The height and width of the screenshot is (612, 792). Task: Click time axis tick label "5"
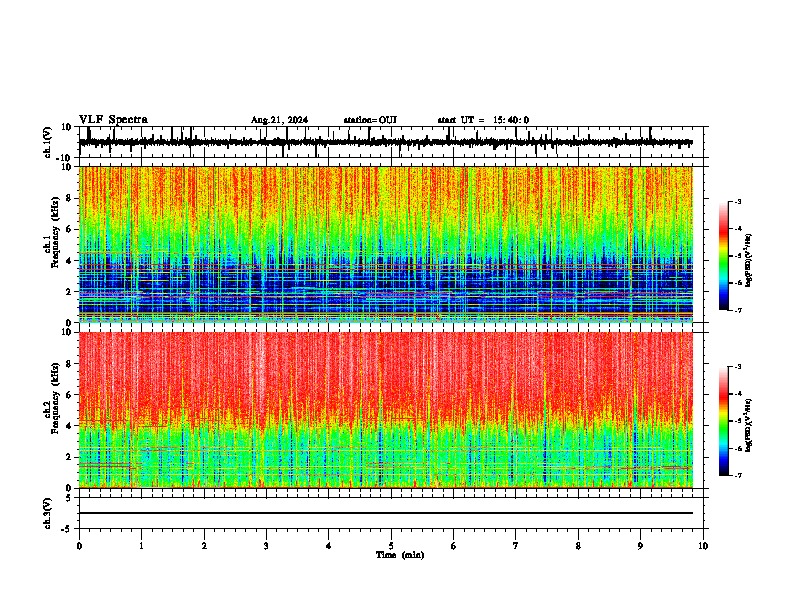pos(391,546)
